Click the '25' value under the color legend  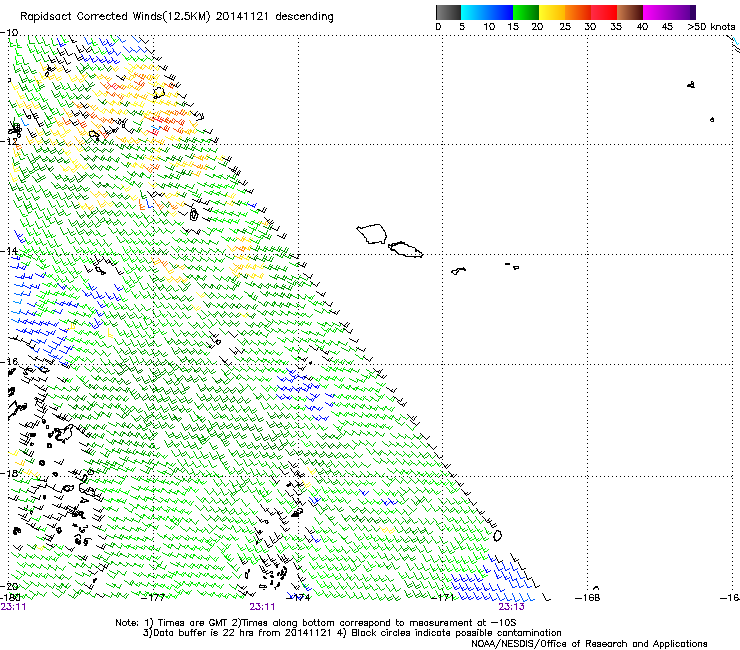click(565, 27)
